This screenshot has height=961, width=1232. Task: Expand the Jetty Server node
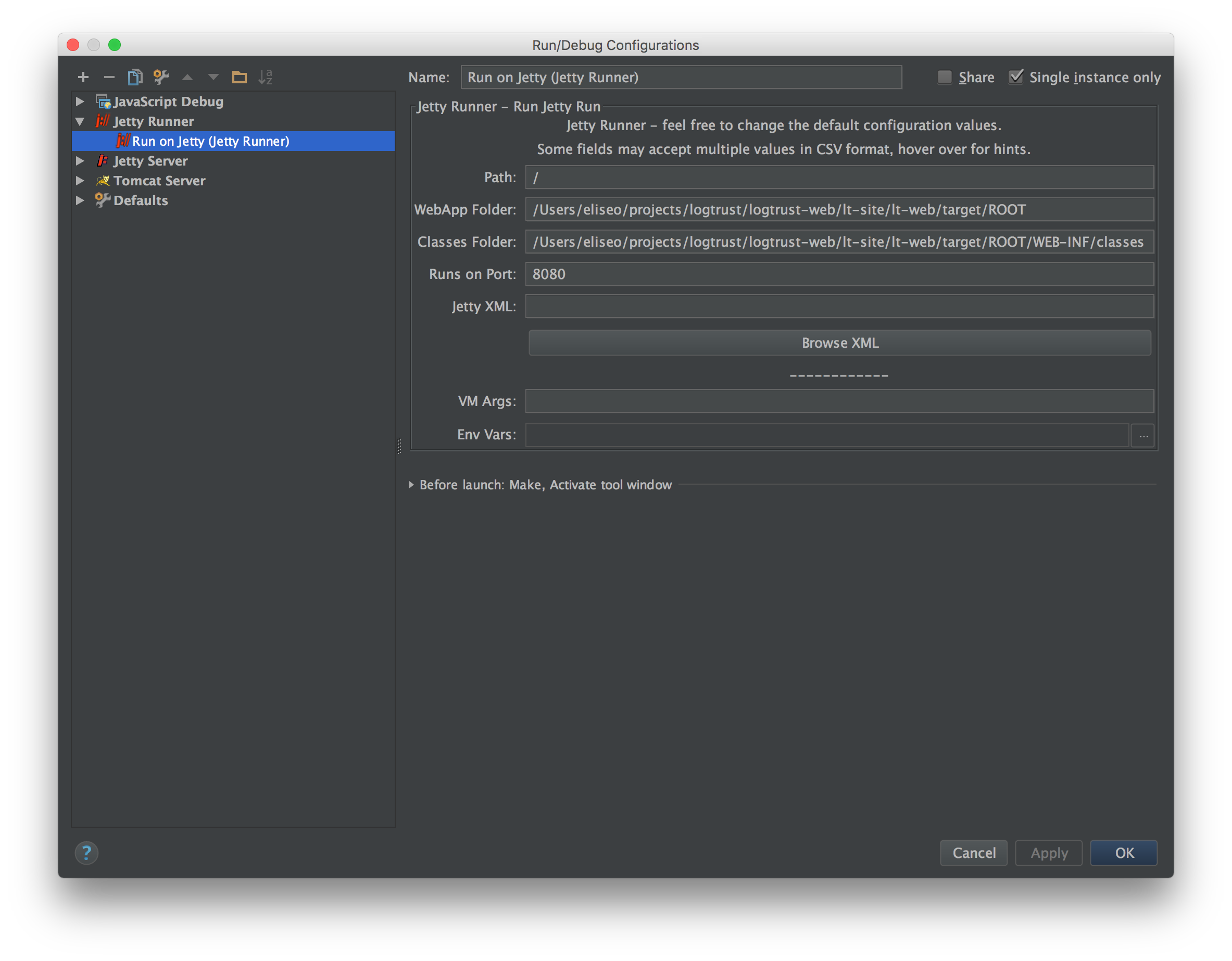(x=80, y=161)
